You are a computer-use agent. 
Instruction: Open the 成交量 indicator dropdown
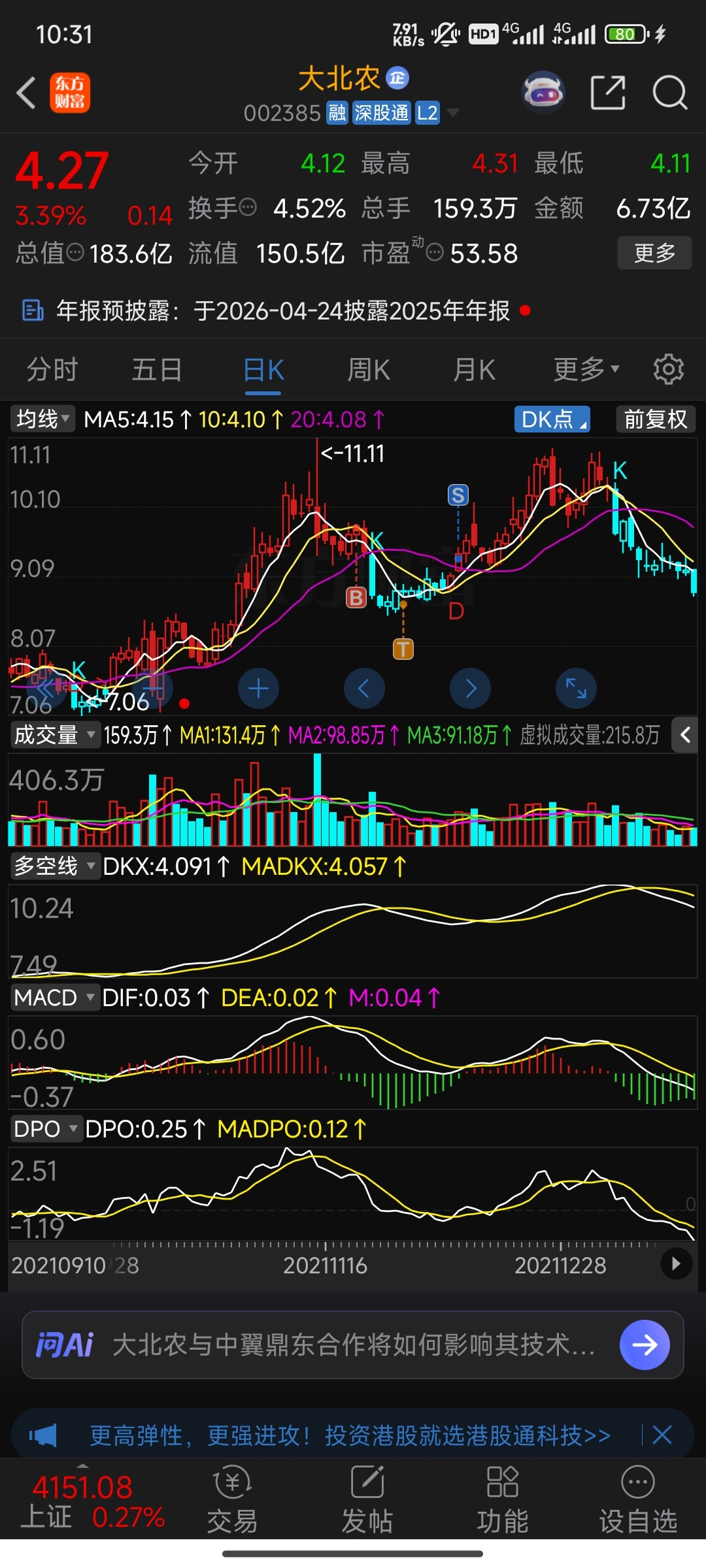[55, 735]
